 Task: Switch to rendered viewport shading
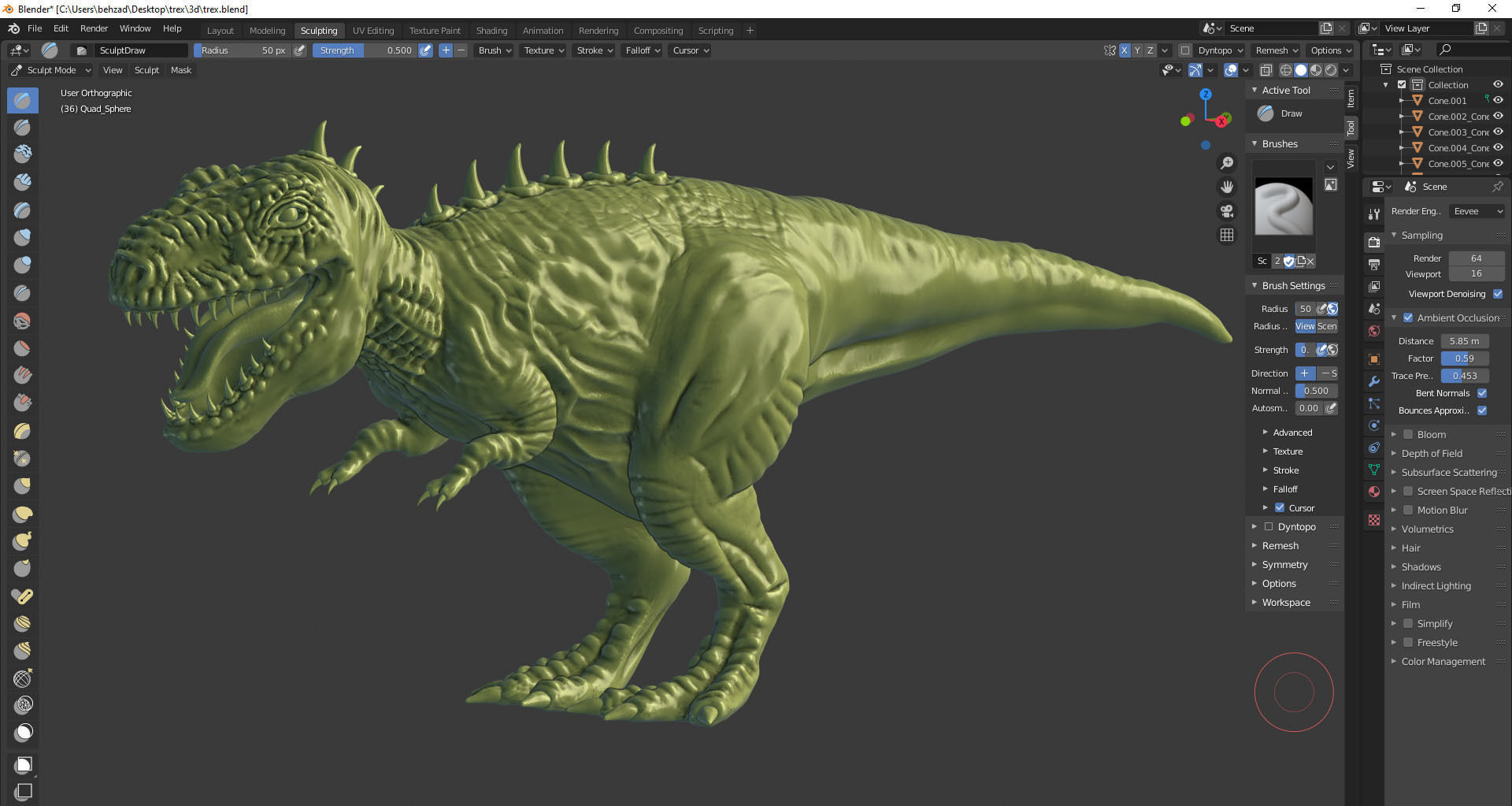click(1331, 70)
